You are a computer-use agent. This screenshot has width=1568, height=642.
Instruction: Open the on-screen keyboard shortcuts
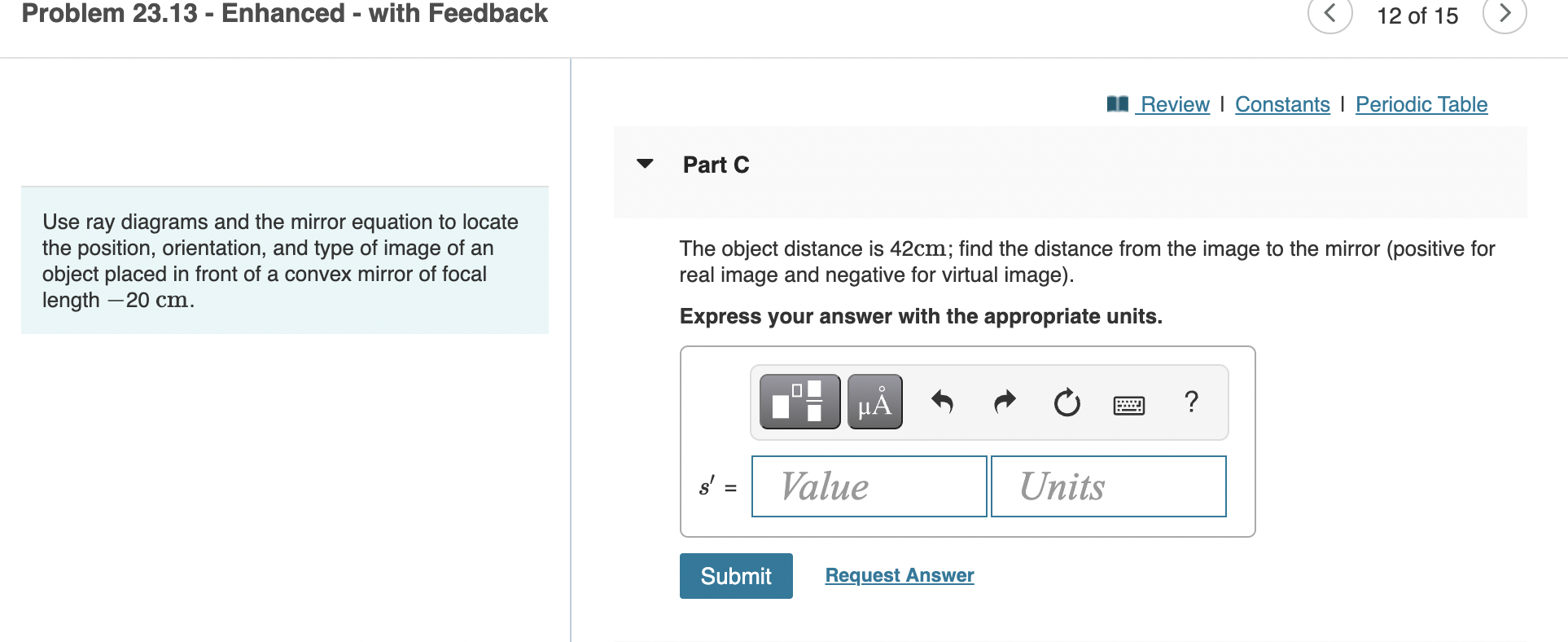point(1130,403)
